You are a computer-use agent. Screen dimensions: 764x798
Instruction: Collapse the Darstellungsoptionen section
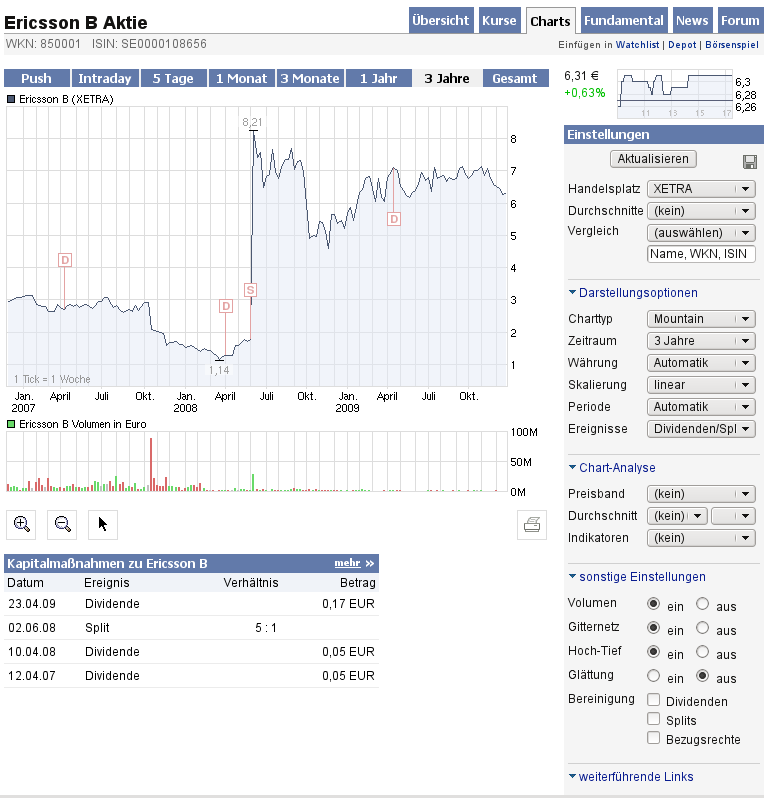(633, 293)
